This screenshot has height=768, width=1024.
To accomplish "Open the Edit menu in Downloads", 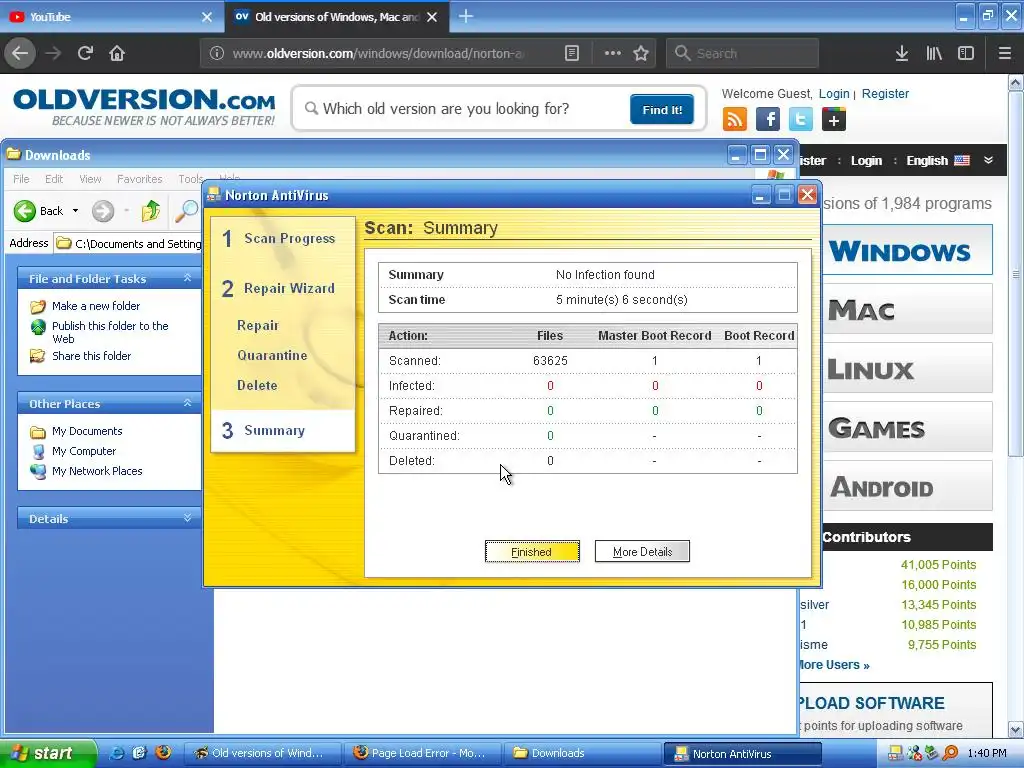I will pos(54,179).
